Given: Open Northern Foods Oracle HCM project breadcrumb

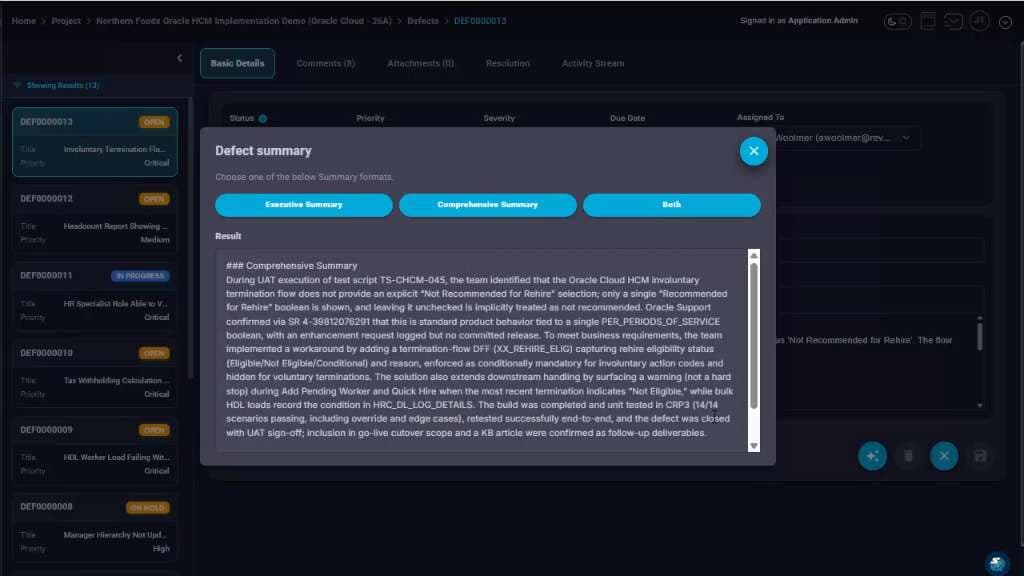Looking at the screenshot, I should coord(244,21).
